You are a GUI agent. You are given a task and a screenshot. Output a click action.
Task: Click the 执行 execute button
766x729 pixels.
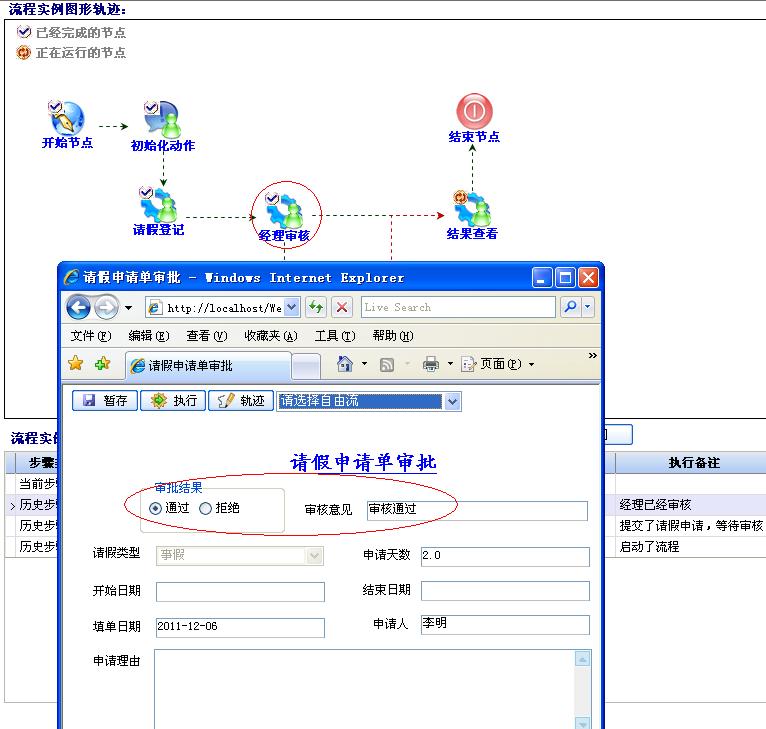coord(173,401)
